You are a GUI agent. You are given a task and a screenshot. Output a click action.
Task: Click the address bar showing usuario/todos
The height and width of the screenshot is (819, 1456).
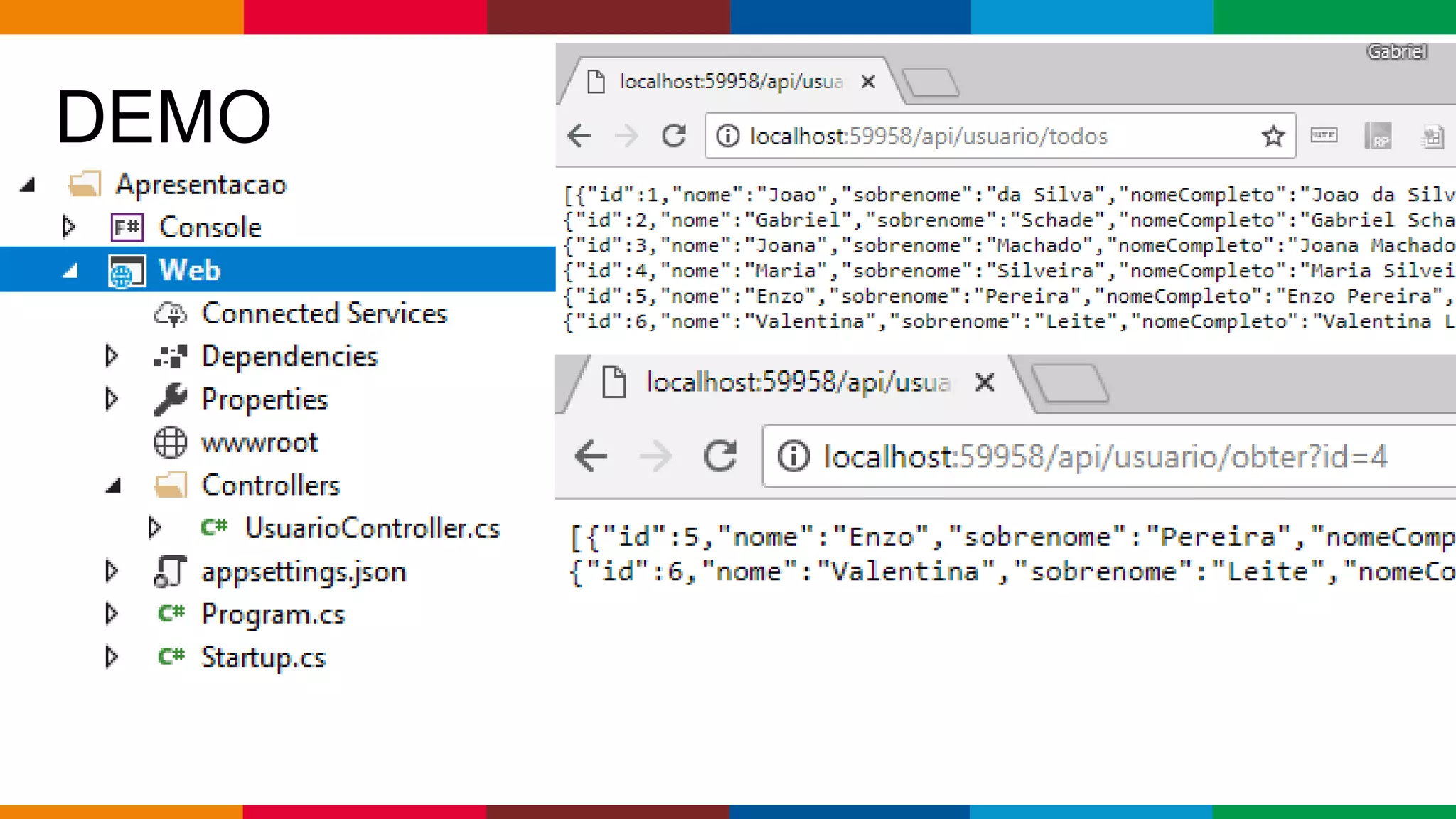(995, 136)
